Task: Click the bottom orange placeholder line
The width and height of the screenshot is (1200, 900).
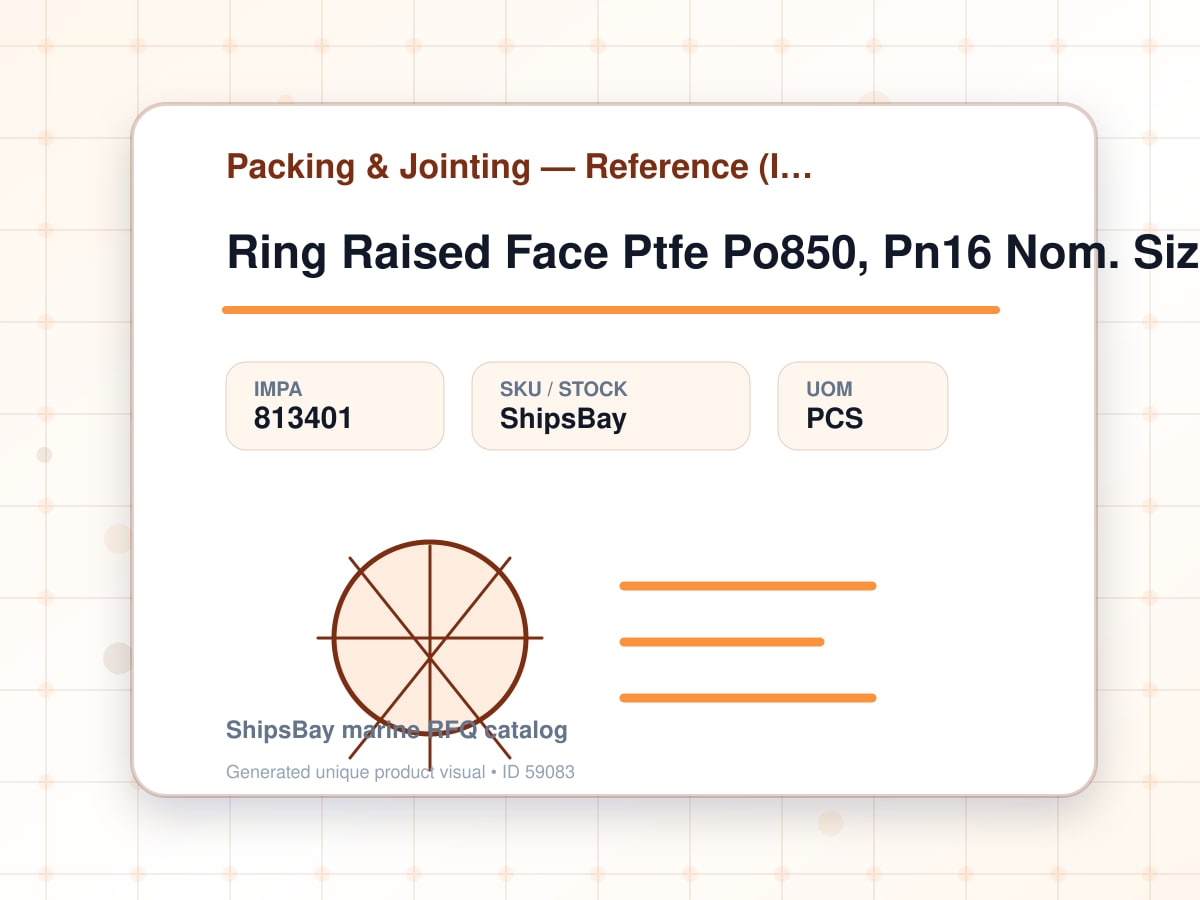Action: [748, 698]
